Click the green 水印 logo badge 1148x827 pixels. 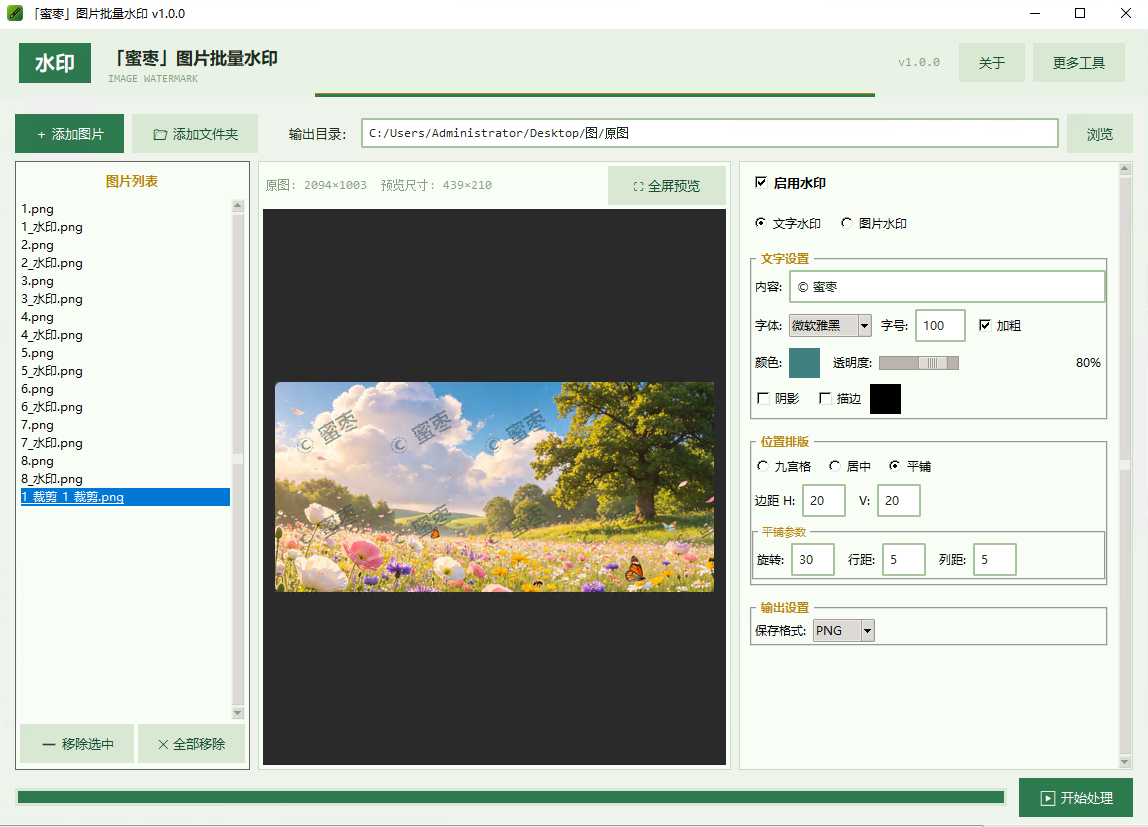click(x=55, y=63)
